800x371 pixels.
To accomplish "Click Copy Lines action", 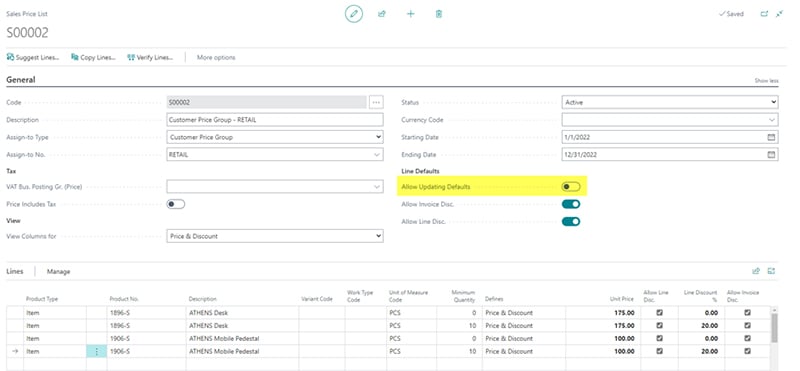I will coord(94,58).
